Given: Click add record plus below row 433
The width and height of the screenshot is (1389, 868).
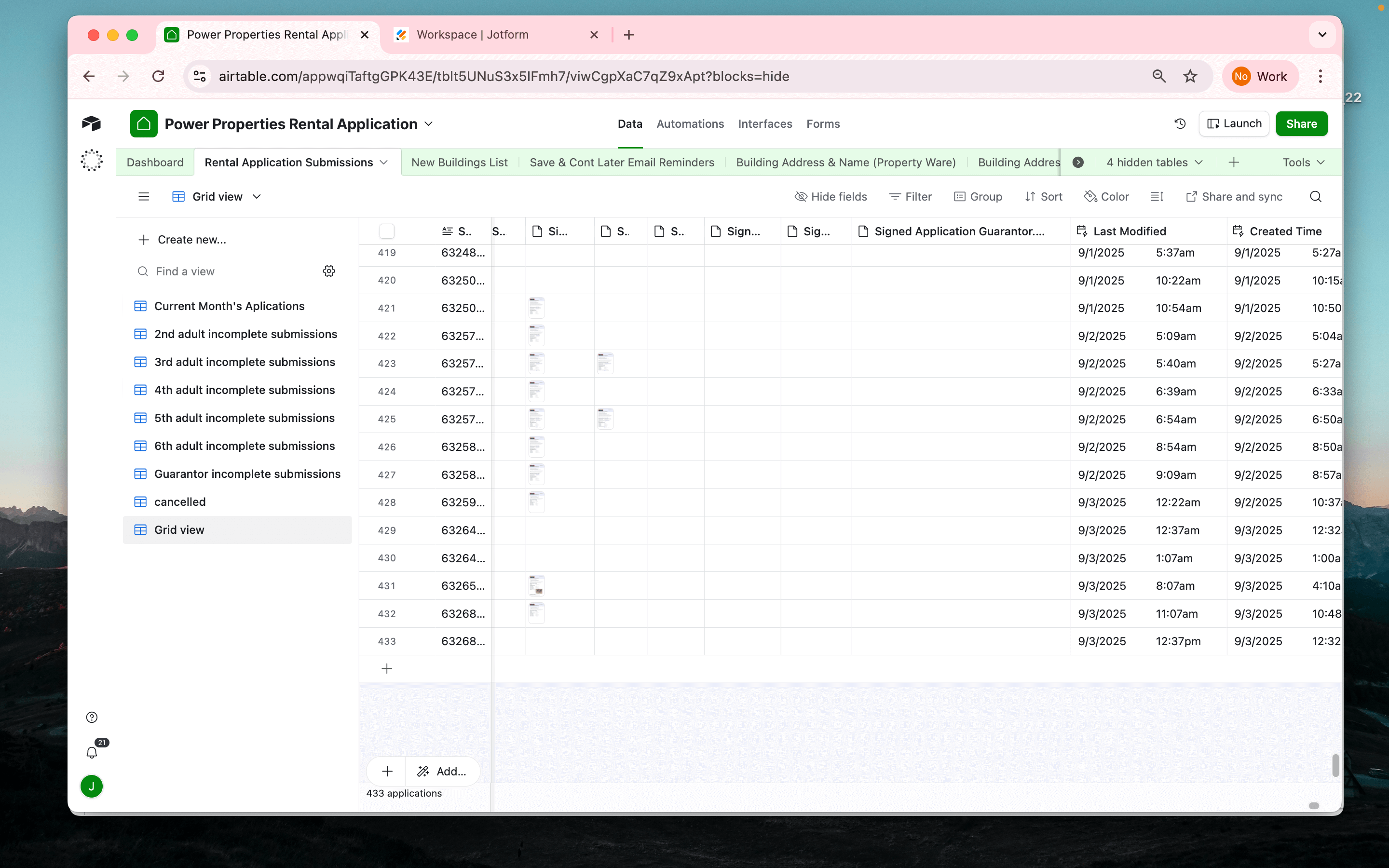Looking at the screenshot, I should [387, 668].
